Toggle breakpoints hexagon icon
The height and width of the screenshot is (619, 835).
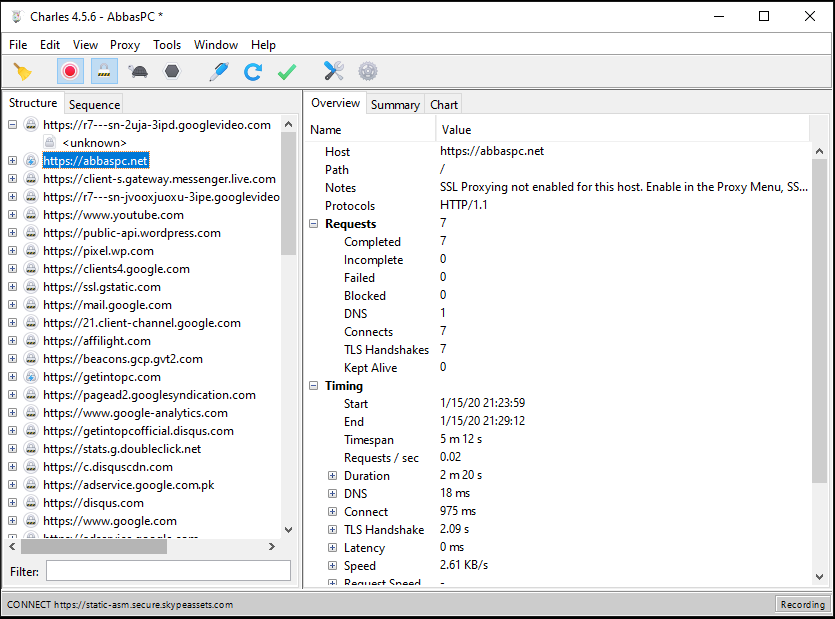[172, 71]
